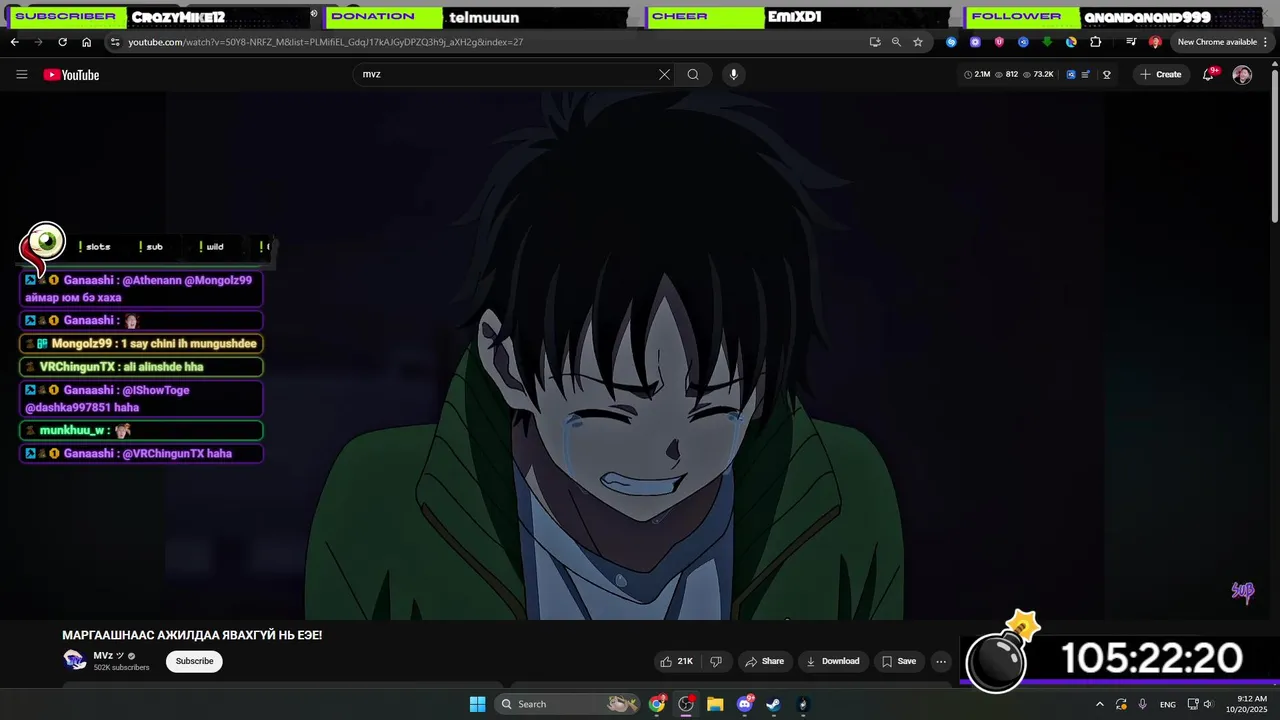Open the media controls music icon
Screen dimensions: 1280x720
coord(1131,42)
